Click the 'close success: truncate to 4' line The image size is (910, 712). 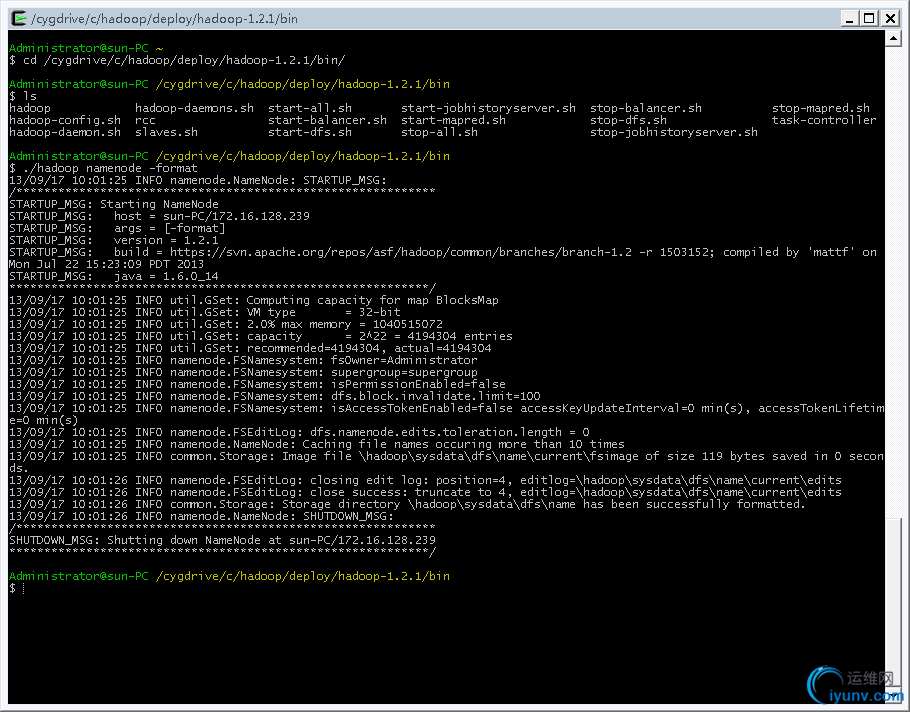tap(425, 493)
